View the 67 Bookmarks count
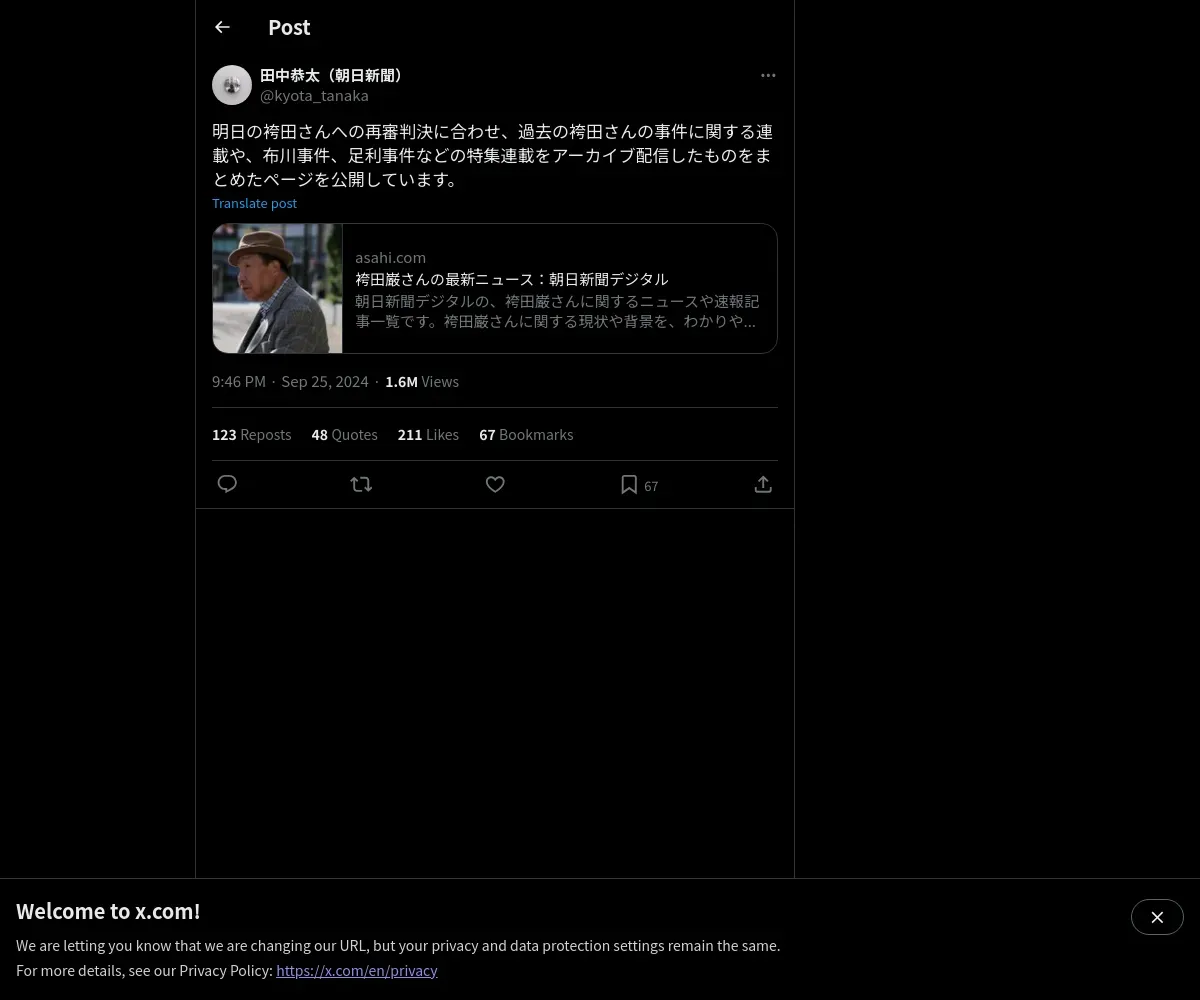 pos(526,434)
